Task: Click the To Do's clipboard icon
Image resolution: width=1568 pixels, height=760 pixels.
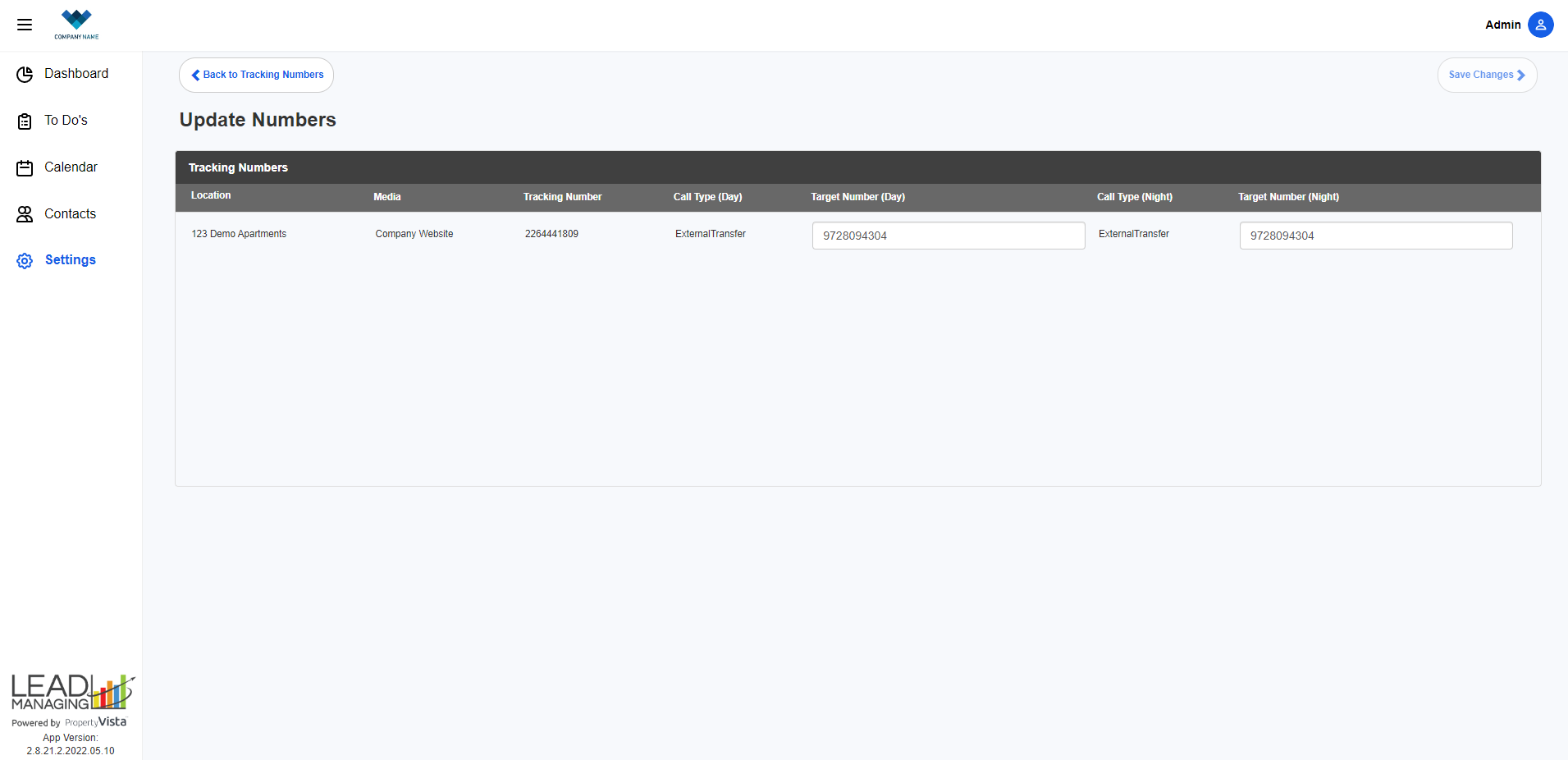Action: (25, 121)
